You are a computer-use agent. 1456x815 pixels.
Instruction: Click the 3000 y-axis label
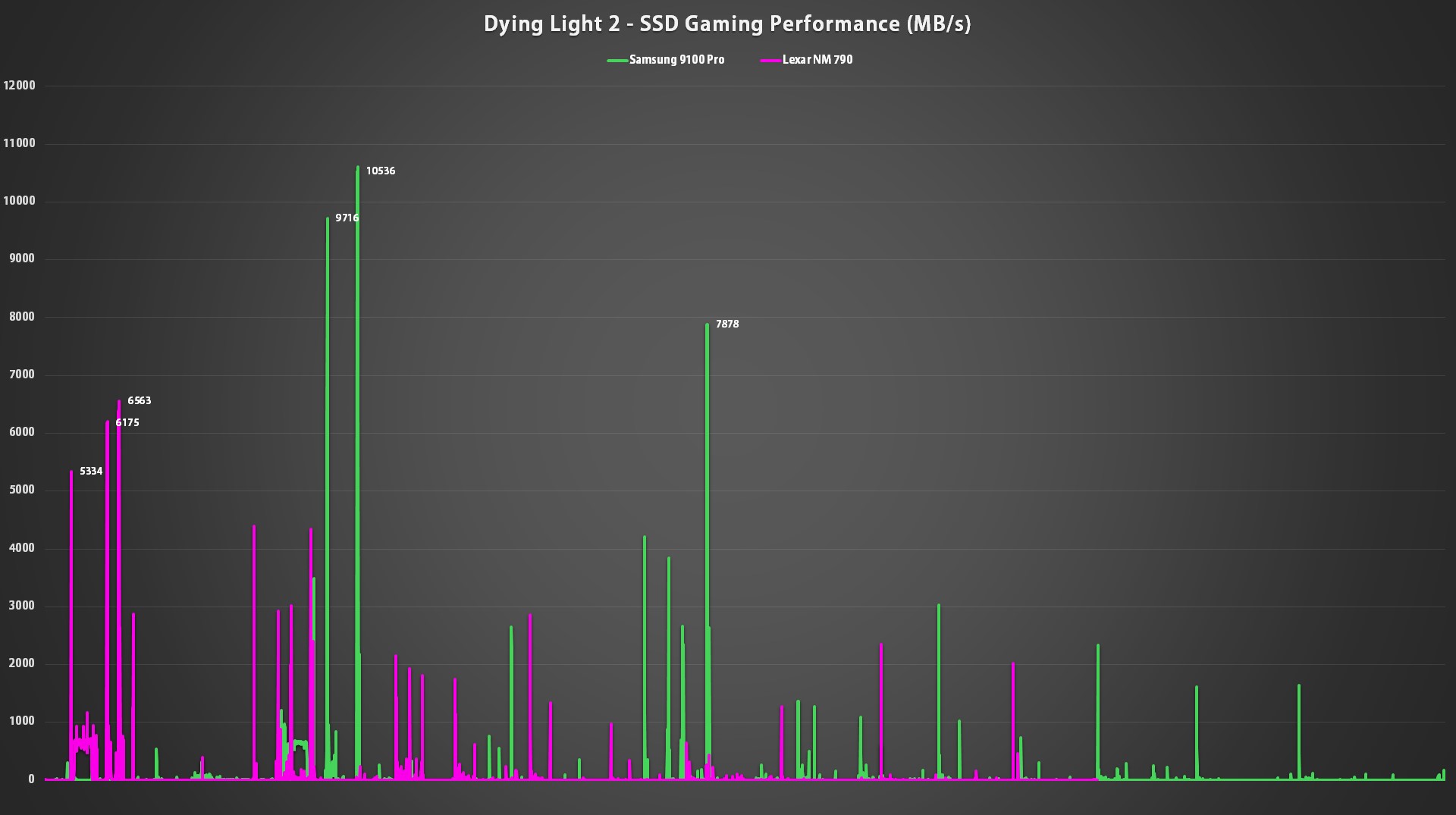tap(22, 606)
